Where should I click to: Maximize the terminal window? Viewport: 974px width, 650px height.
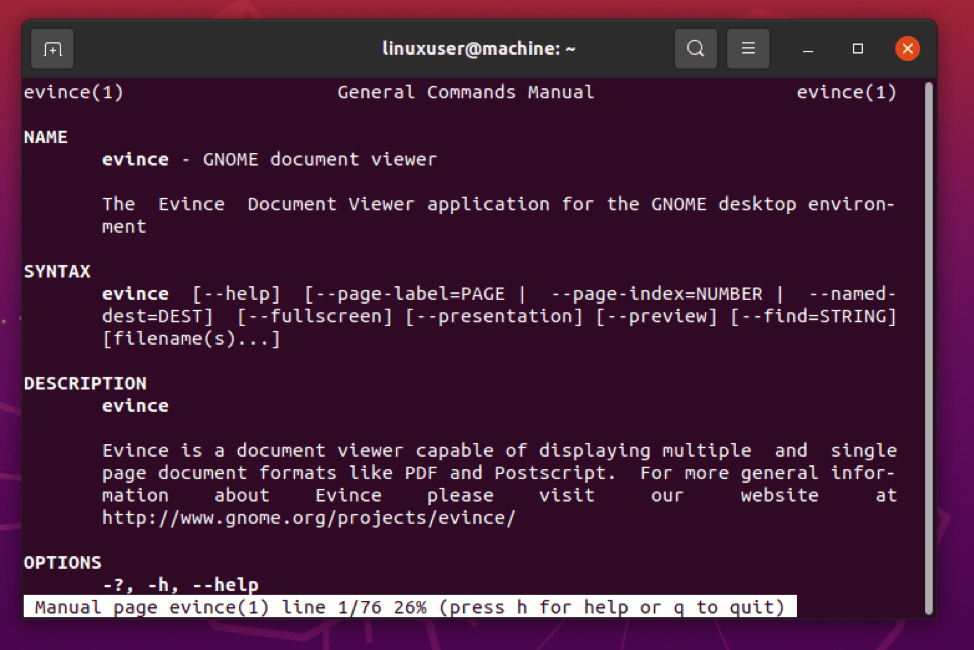click(x=858, y=48)
